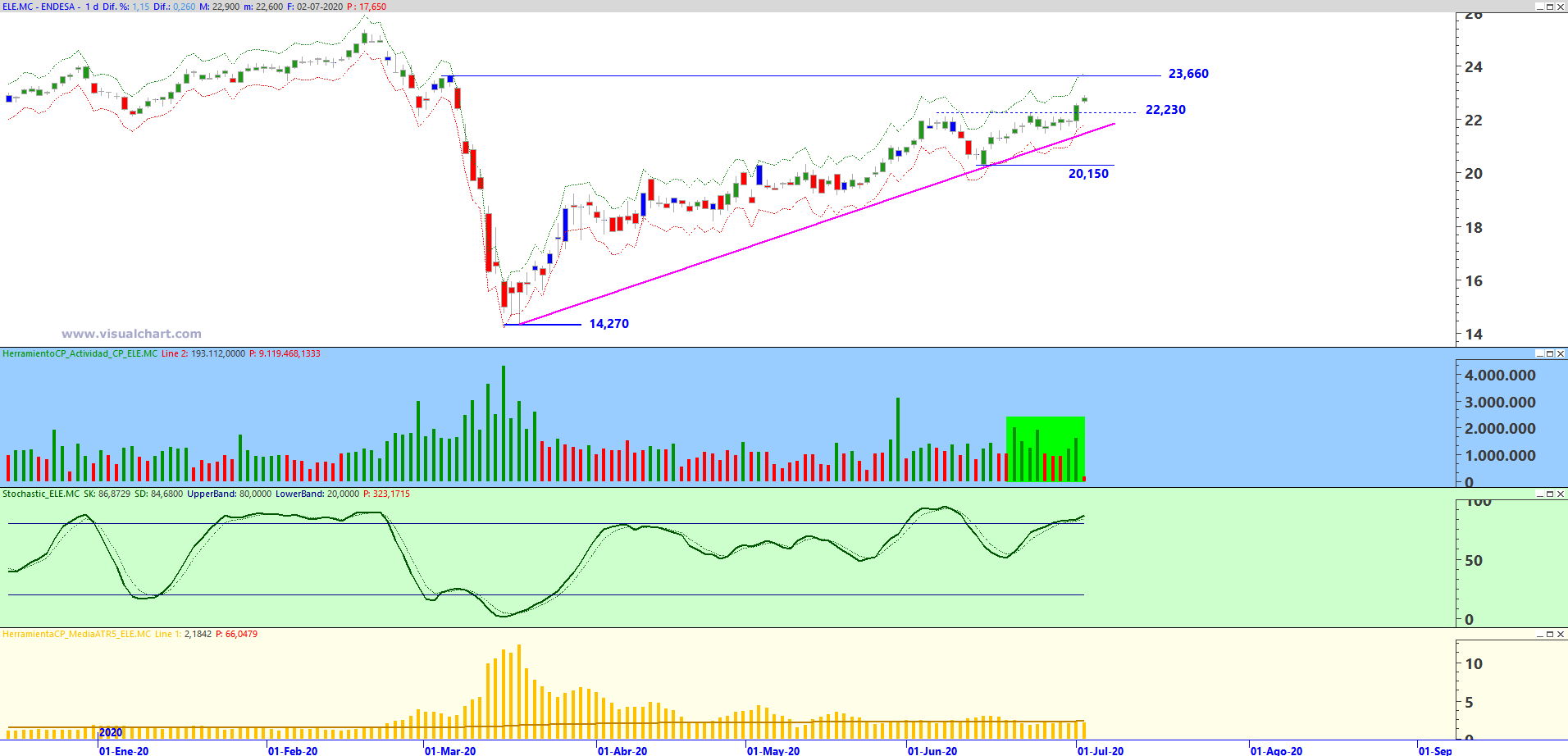The image size is (1568, 756).
Task: Click the LowerBand: 20,0000 stochastic value
Action: (x=317, y=494)
